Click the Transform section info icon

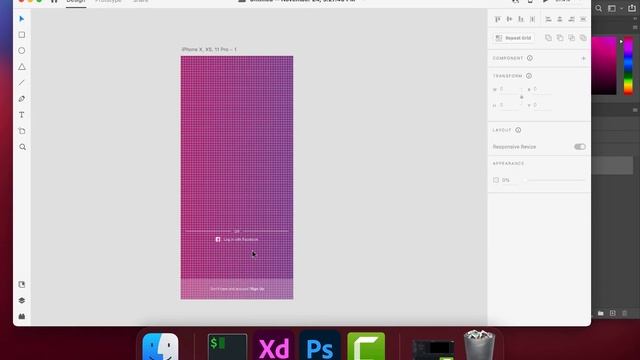(529, 76)
